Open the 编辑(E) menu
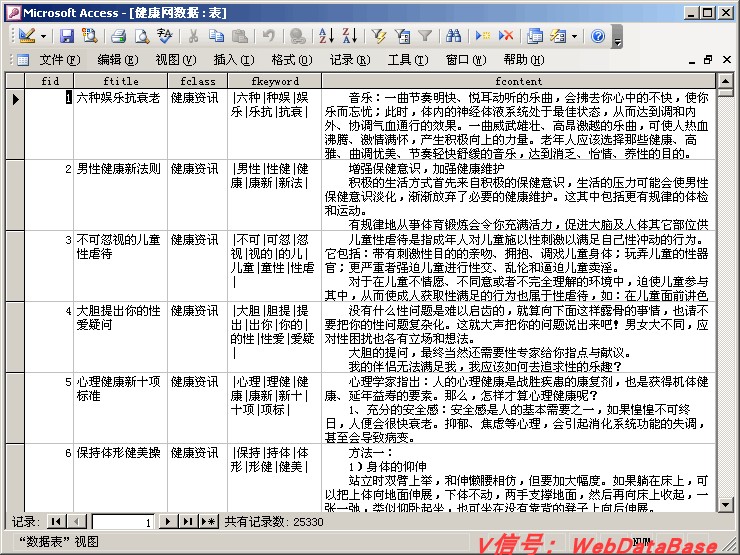The width and height of the screenshot is (740, 555). (x=118, y=60)
